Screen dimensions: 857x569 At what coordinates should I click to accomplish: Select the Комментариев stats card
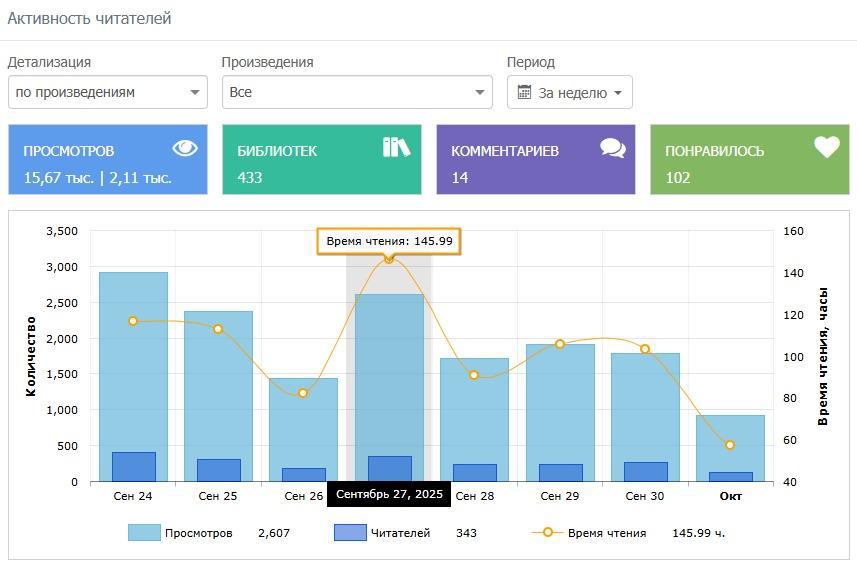pyautogui.click(x=535, y=160)
